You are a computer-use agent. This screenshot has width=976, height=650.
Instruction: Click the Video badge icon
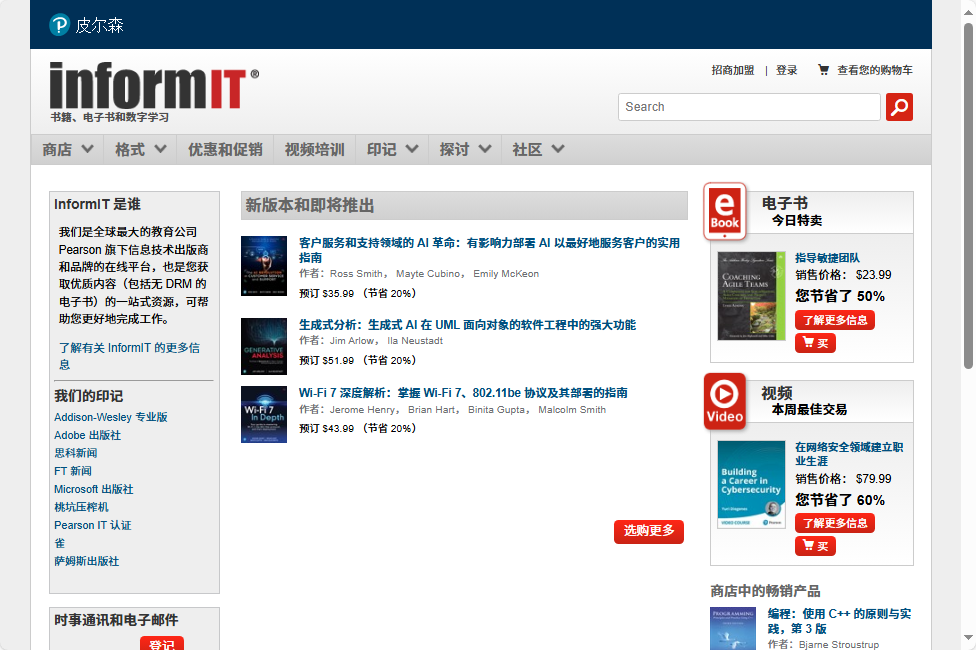click(725, 401)
